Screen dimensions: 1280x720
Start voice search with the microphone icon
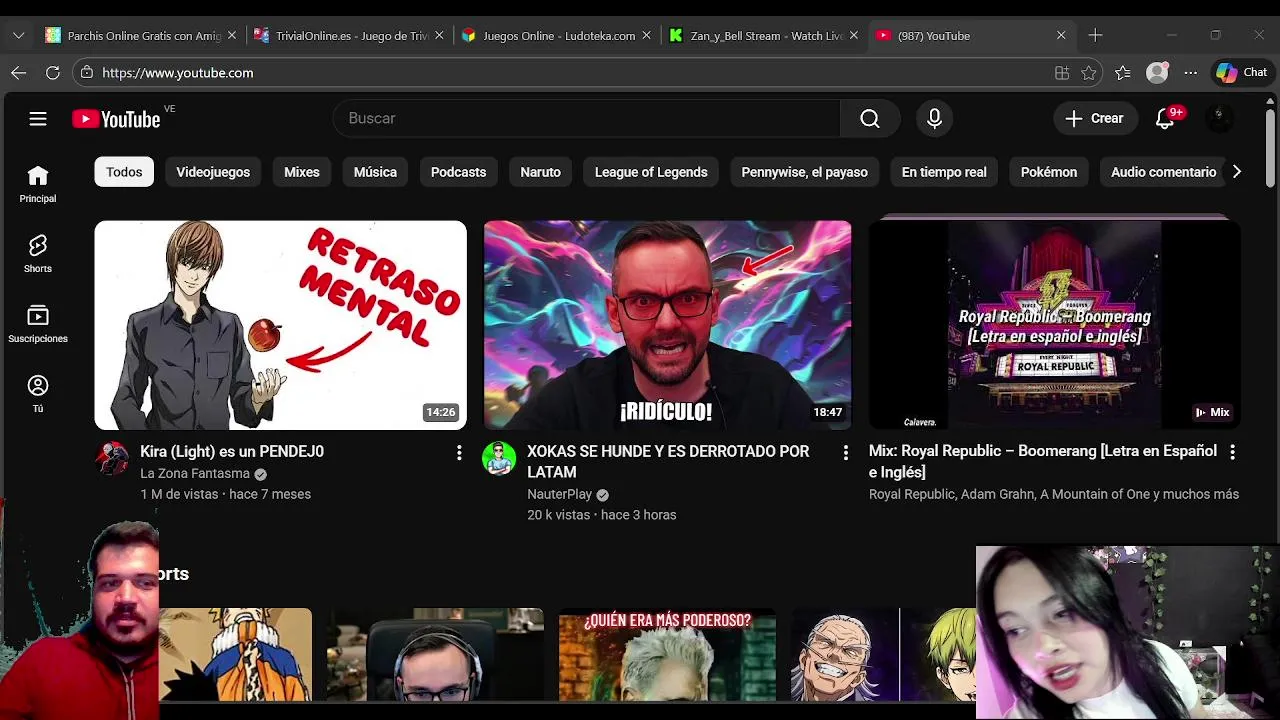click(x=934, y=118)
